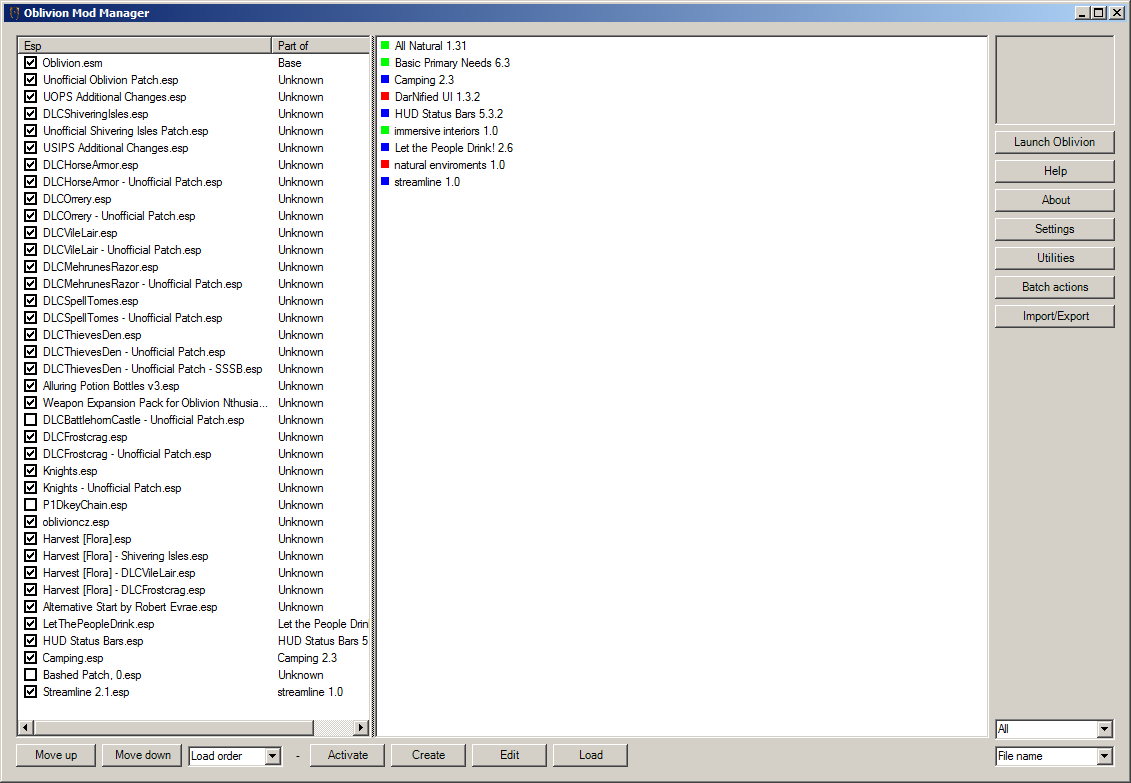1131x783 pixels.
Task: Select Harvest [Flora] - Shivering Isles.esp row
Action: coord(194,556)
